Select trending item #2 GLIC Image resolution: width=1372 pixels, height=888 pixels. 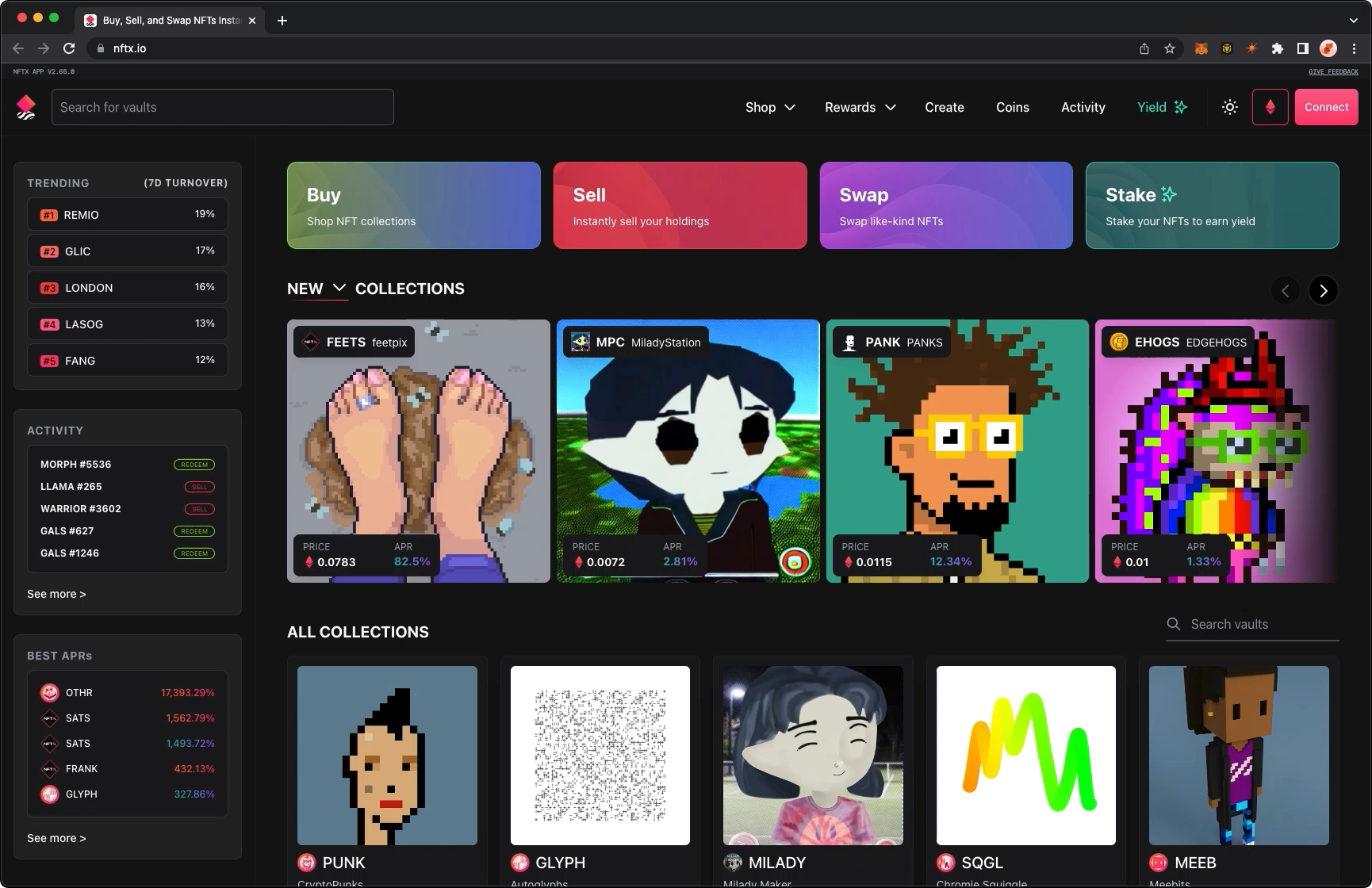coord(128,251)
